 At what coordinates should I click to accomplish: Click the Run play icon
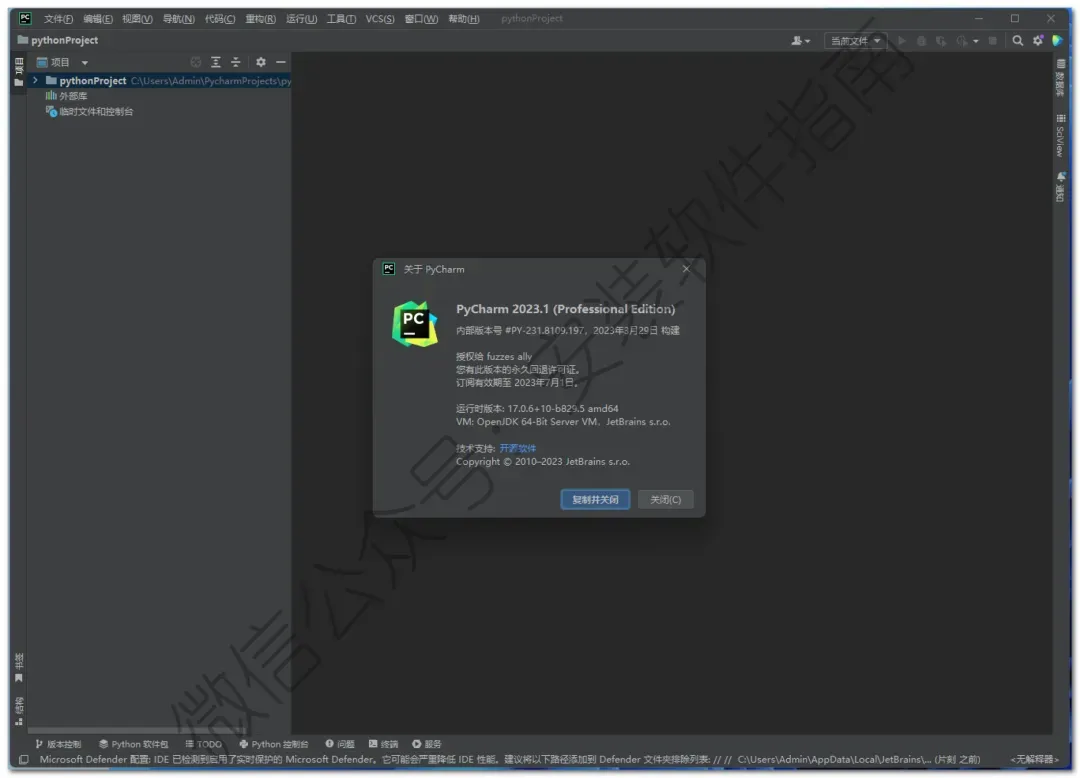pyautogui.click(x=902, y=41)
